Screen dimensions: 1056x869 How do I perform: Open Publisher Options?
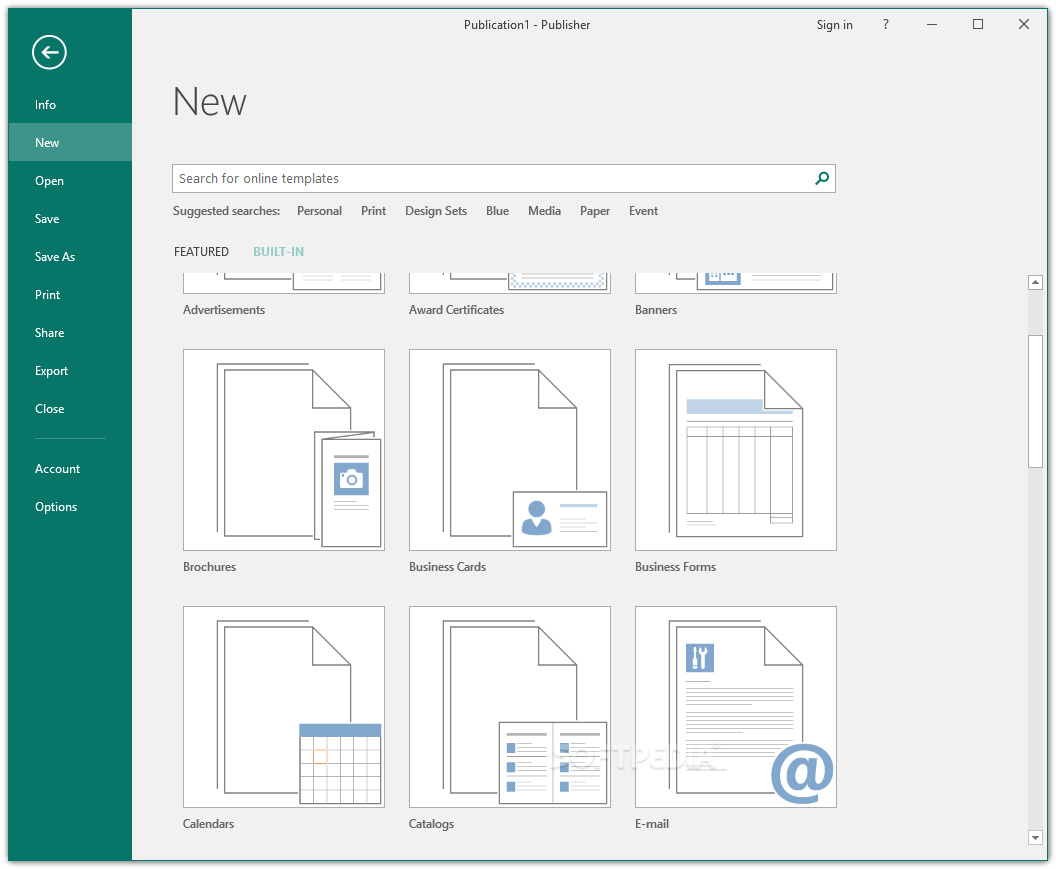[70, 507]
